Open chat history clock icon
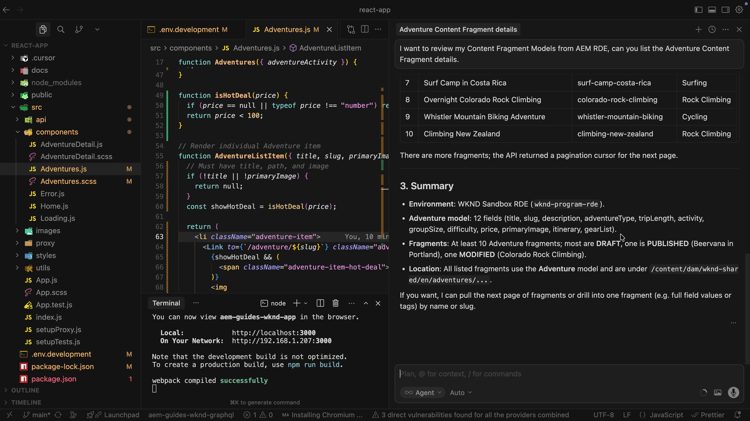 coord(712,30)
